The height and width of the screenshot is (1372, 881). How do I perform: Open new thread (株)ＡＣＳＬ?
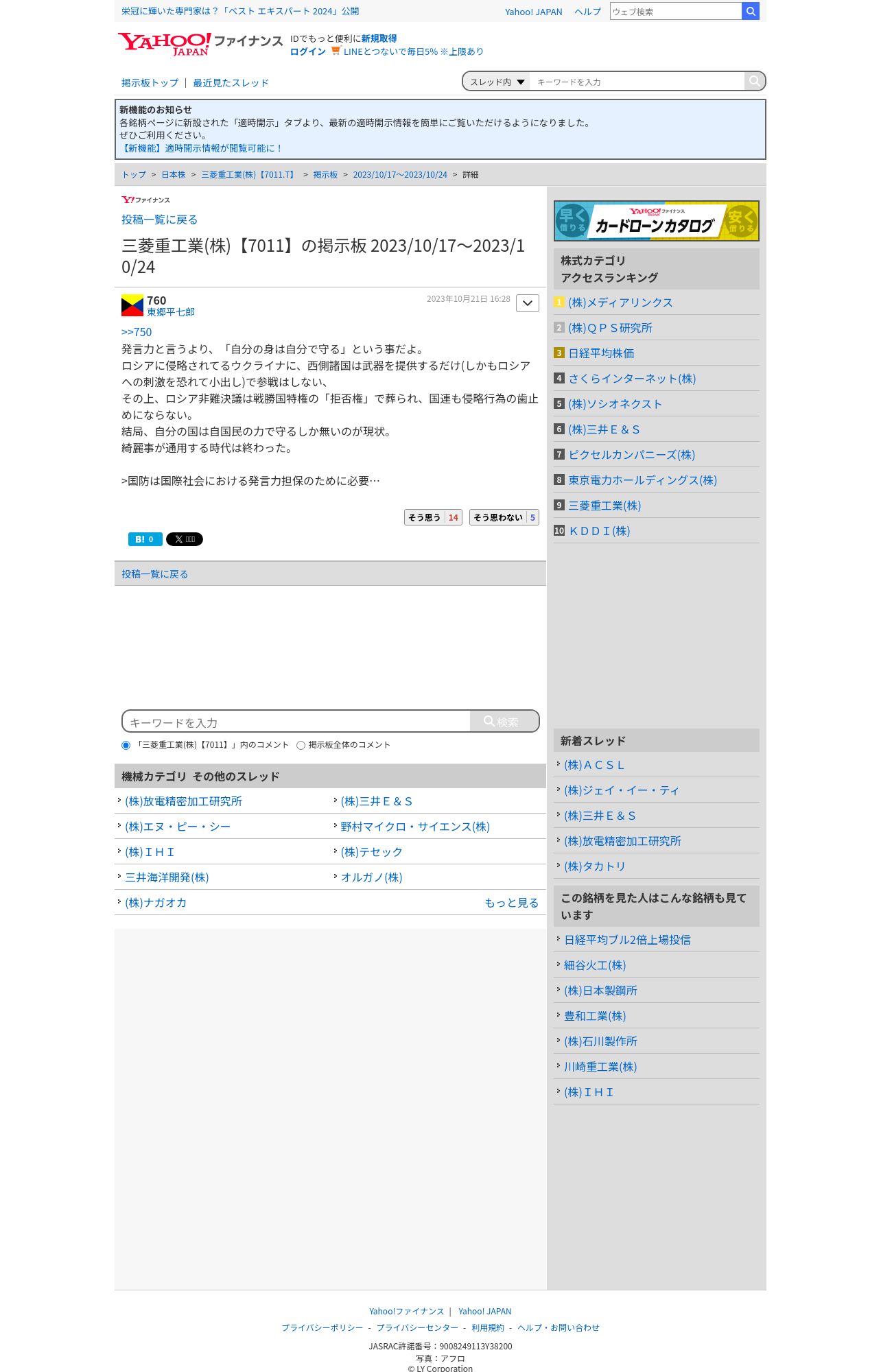click(x=594, y=765)
